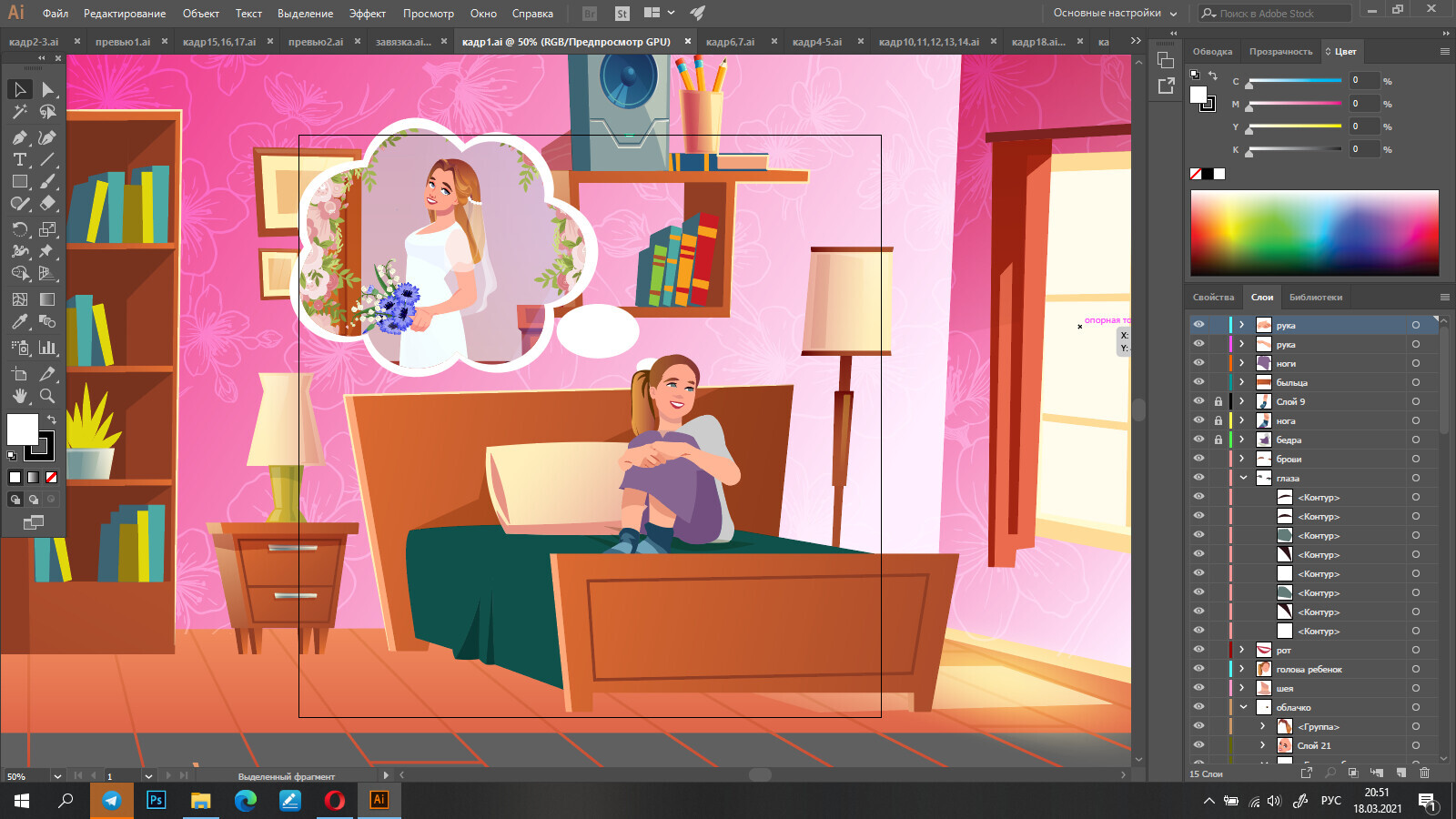Unlock the Слой 9 layer

click(x=1218, y=400)
